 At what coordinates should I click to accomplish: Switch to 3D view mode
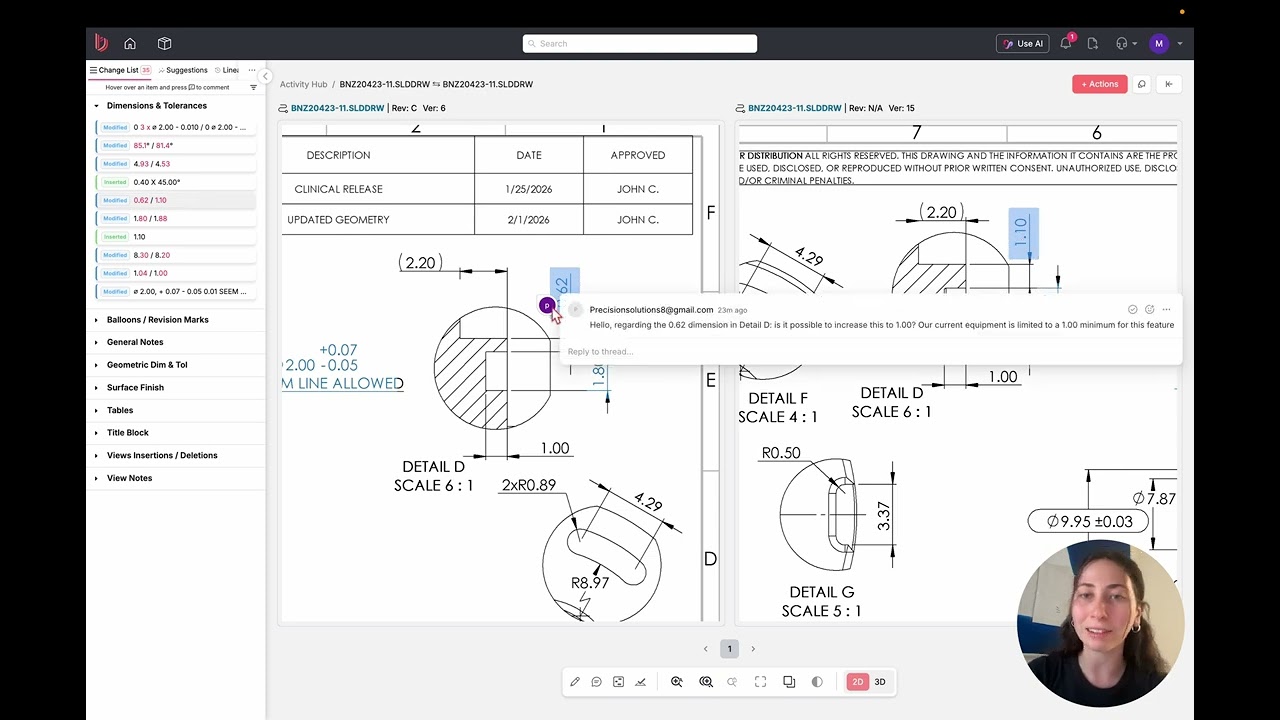(880, 682)
